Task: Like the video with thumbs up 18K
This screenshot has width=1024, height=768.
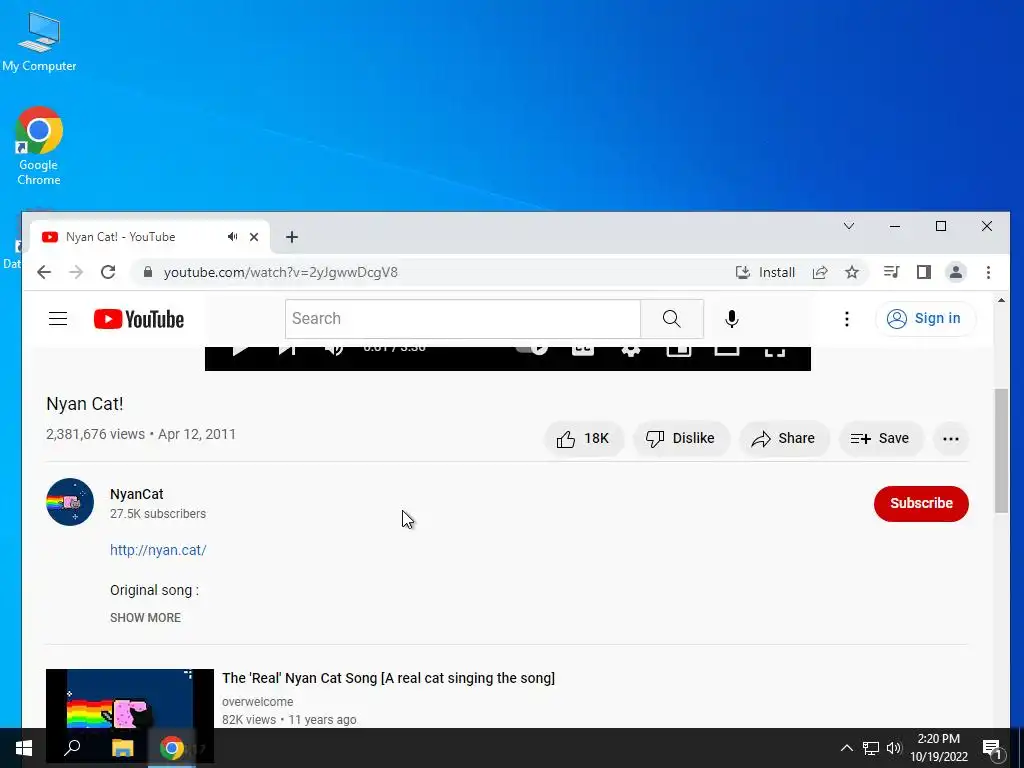Action: [583, 438]
